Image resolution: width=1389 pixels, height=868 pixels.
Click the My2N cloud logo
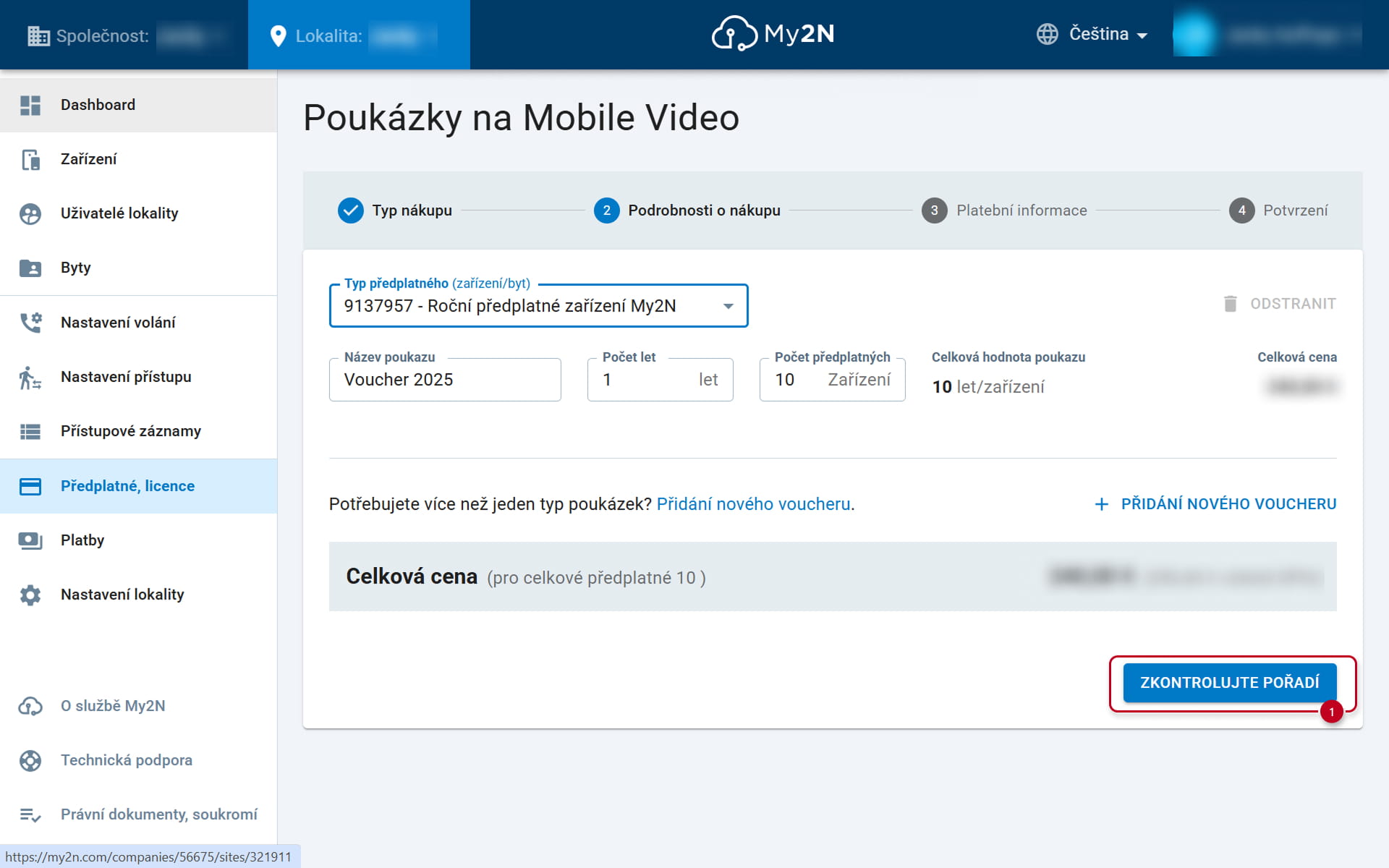coord(773,34)
